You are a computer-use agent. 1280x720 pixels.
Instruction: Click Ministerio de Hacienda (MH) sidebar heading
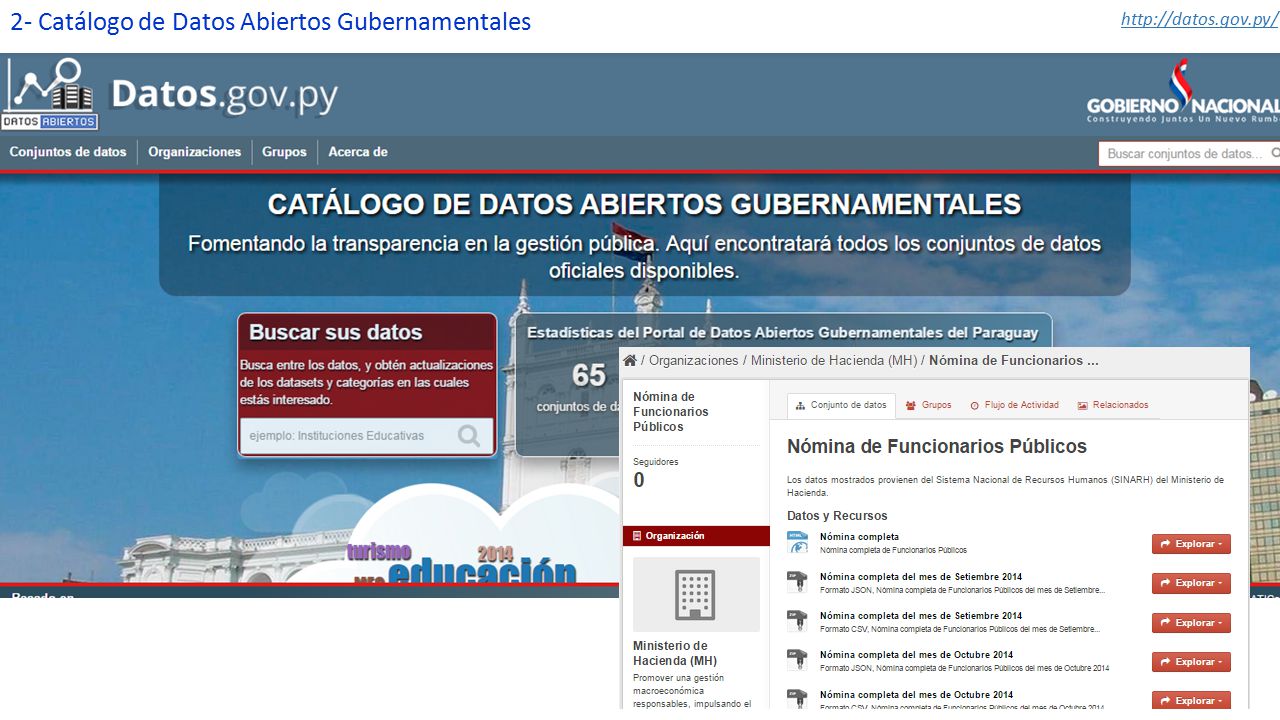click(x=675, y=653)
